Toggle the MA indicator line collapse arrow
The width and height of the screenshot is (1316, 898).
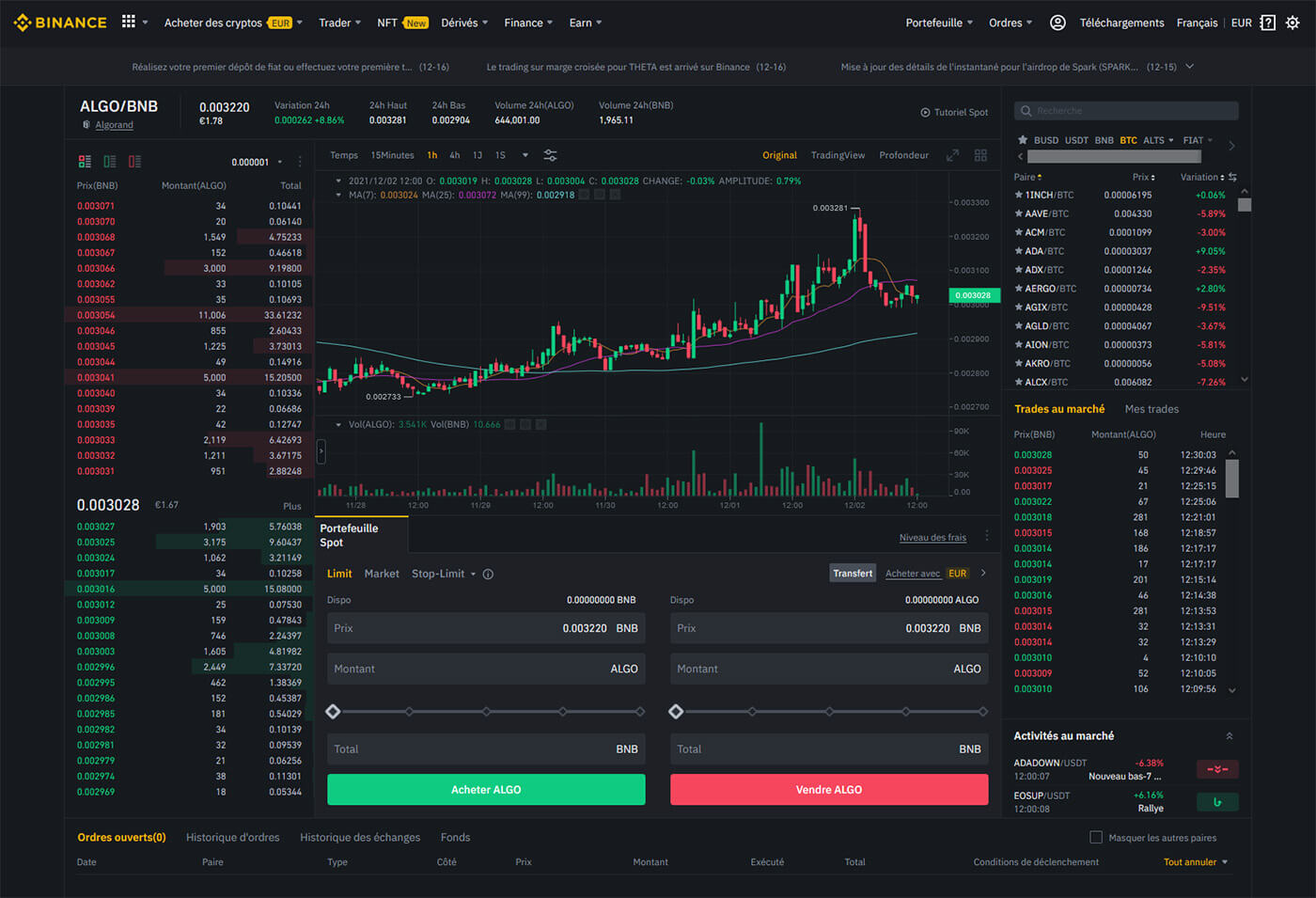point(338,195)
